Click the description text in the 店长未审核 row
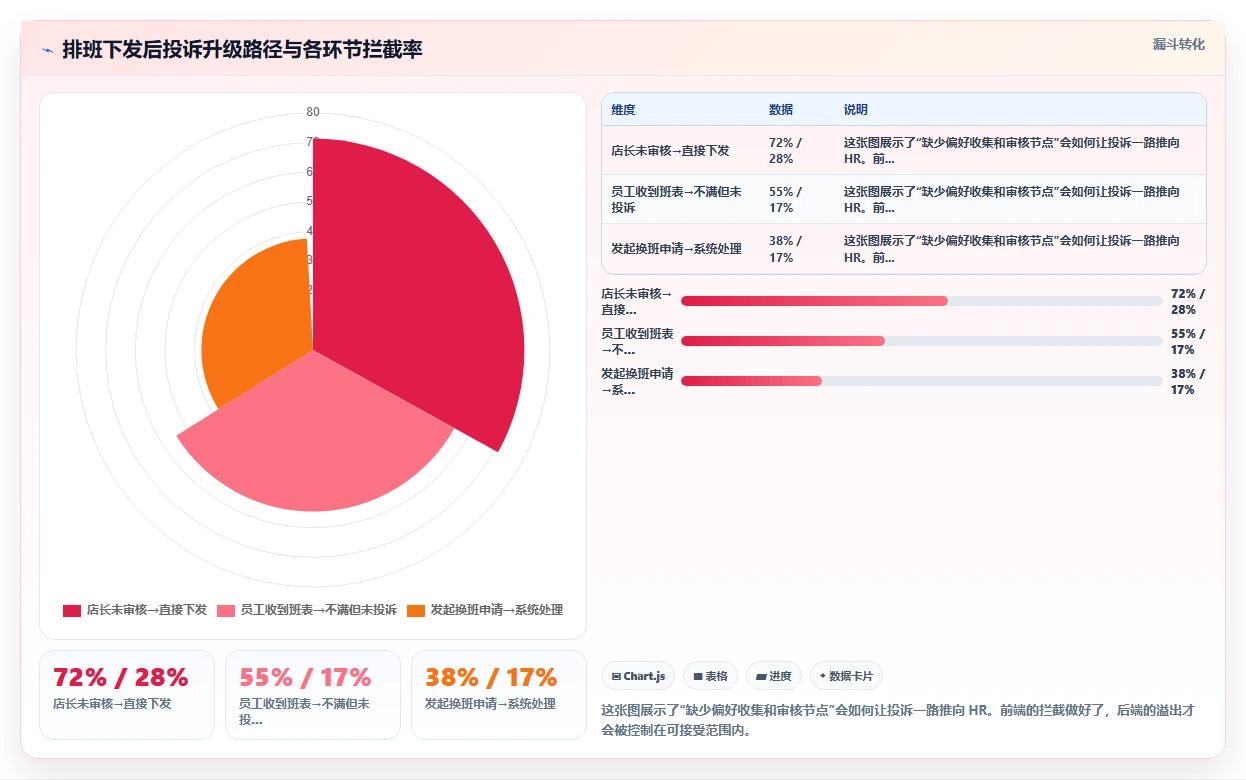The height and width of the screenshot is (780, 1246). tap(1012, 151)
